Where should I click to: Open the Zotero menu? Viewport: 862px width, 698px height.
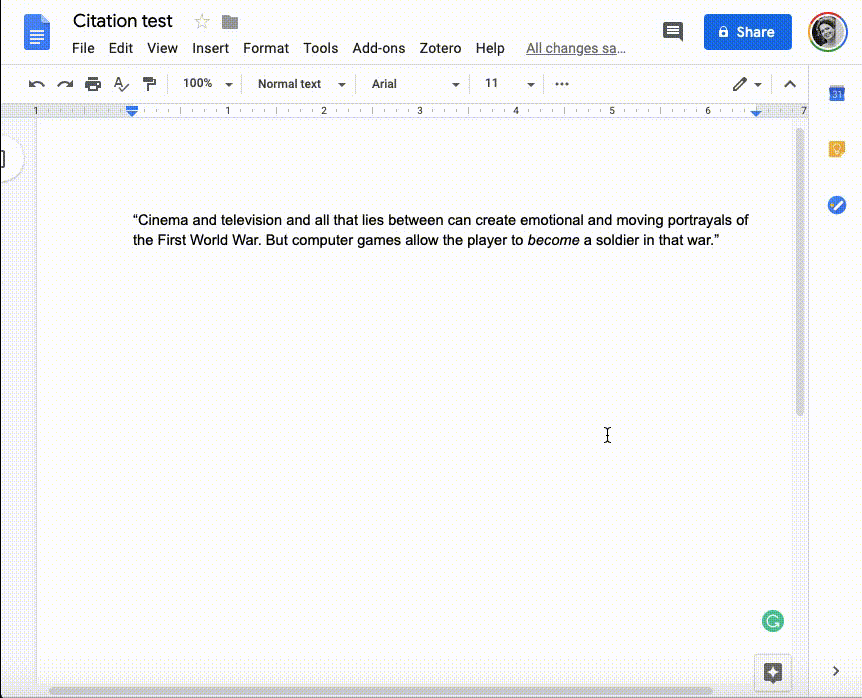440,48
